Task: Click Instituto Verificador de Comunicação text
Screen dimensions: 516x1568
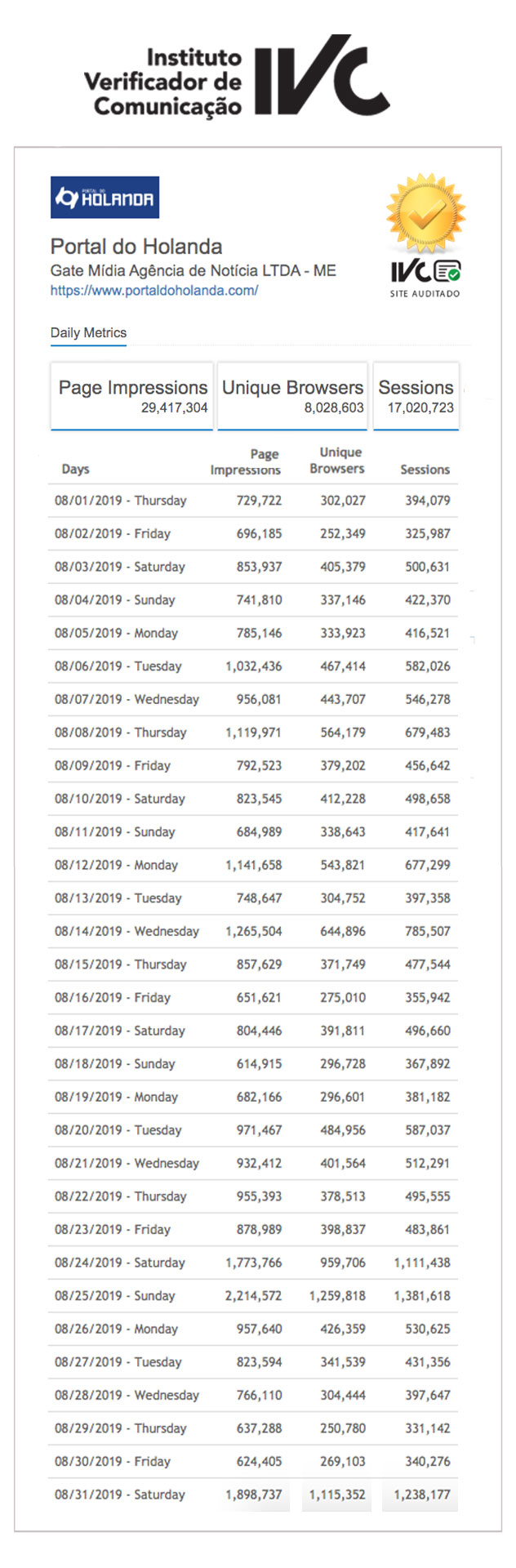Action: pos(163,82)
